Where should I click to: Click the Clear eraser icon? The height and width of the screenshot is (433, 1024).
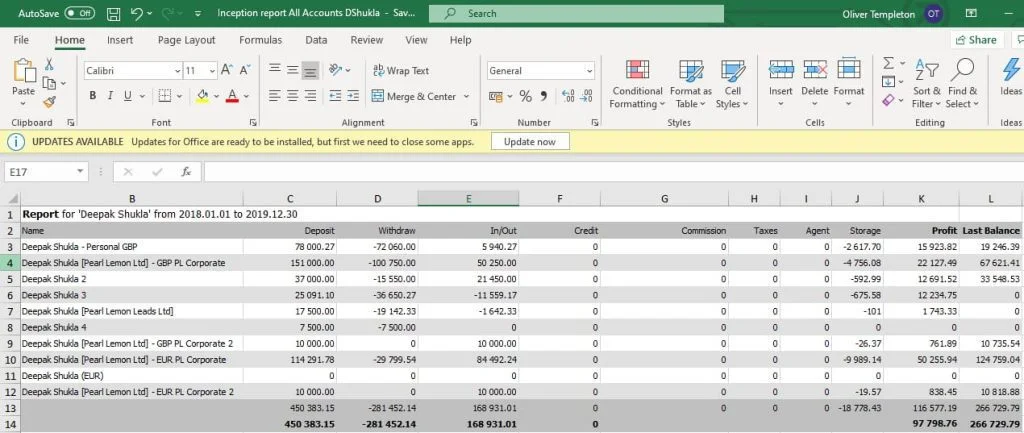(888, 100)
